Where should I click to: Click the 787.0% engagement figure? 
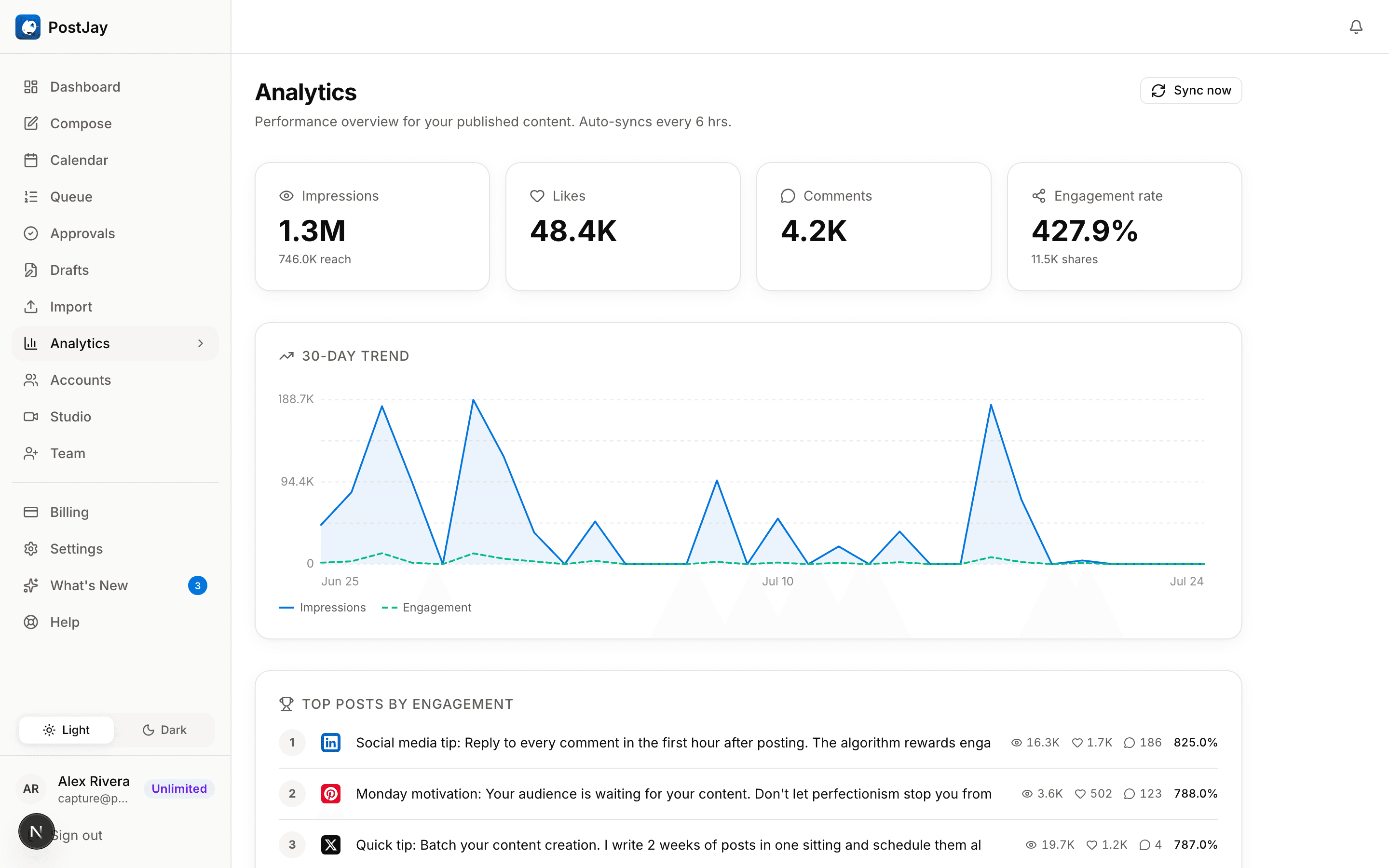(x=1196, y=844)
